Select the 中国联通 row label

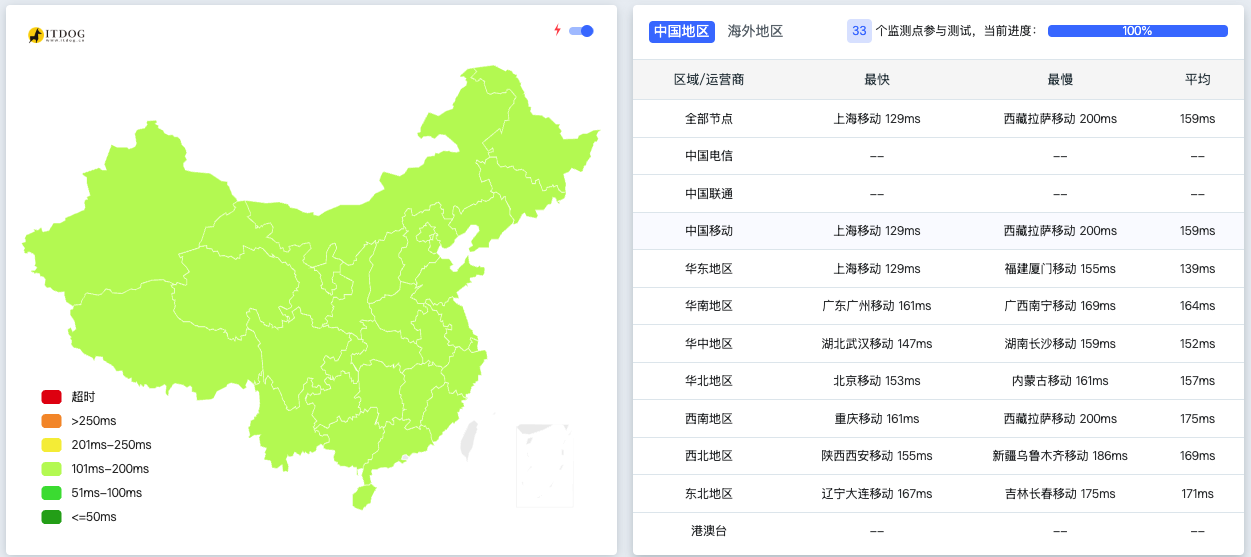click(709, 194)
